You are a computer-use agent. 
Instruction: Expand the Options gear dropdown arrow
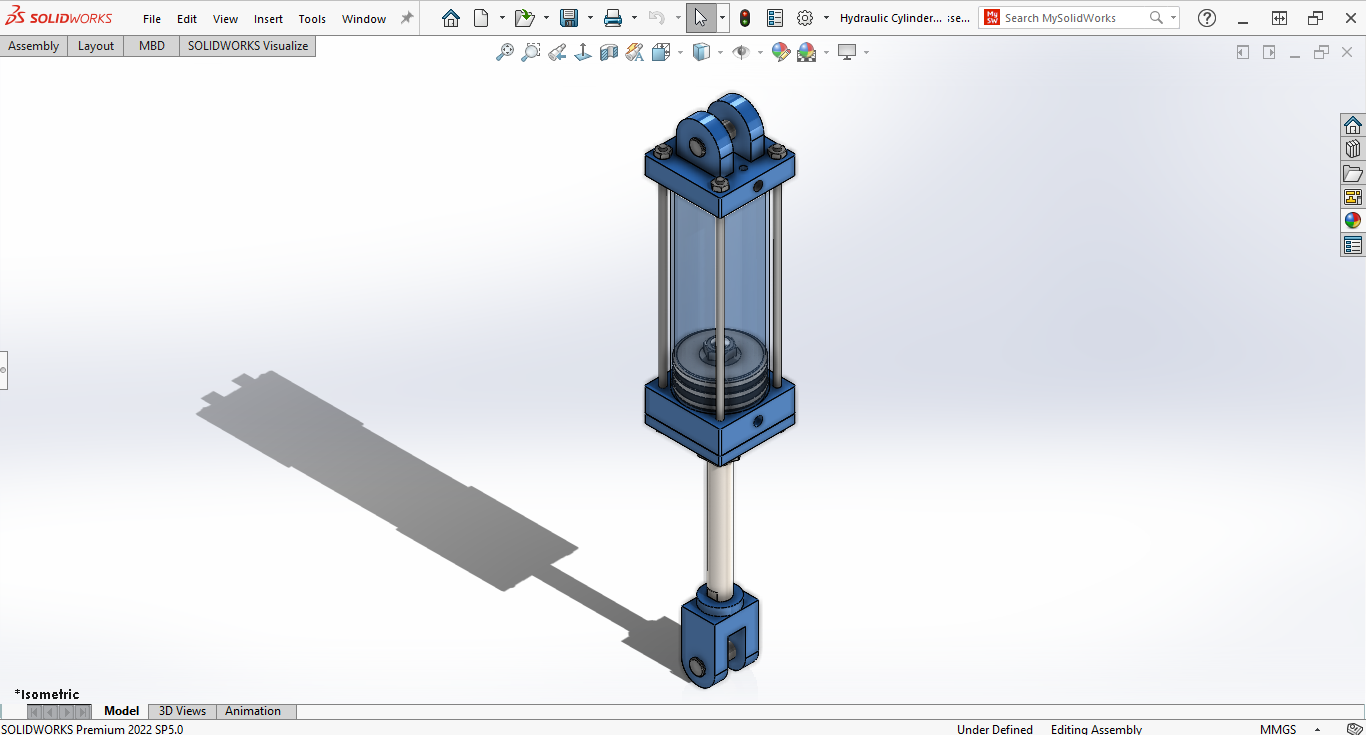[826, 18]
